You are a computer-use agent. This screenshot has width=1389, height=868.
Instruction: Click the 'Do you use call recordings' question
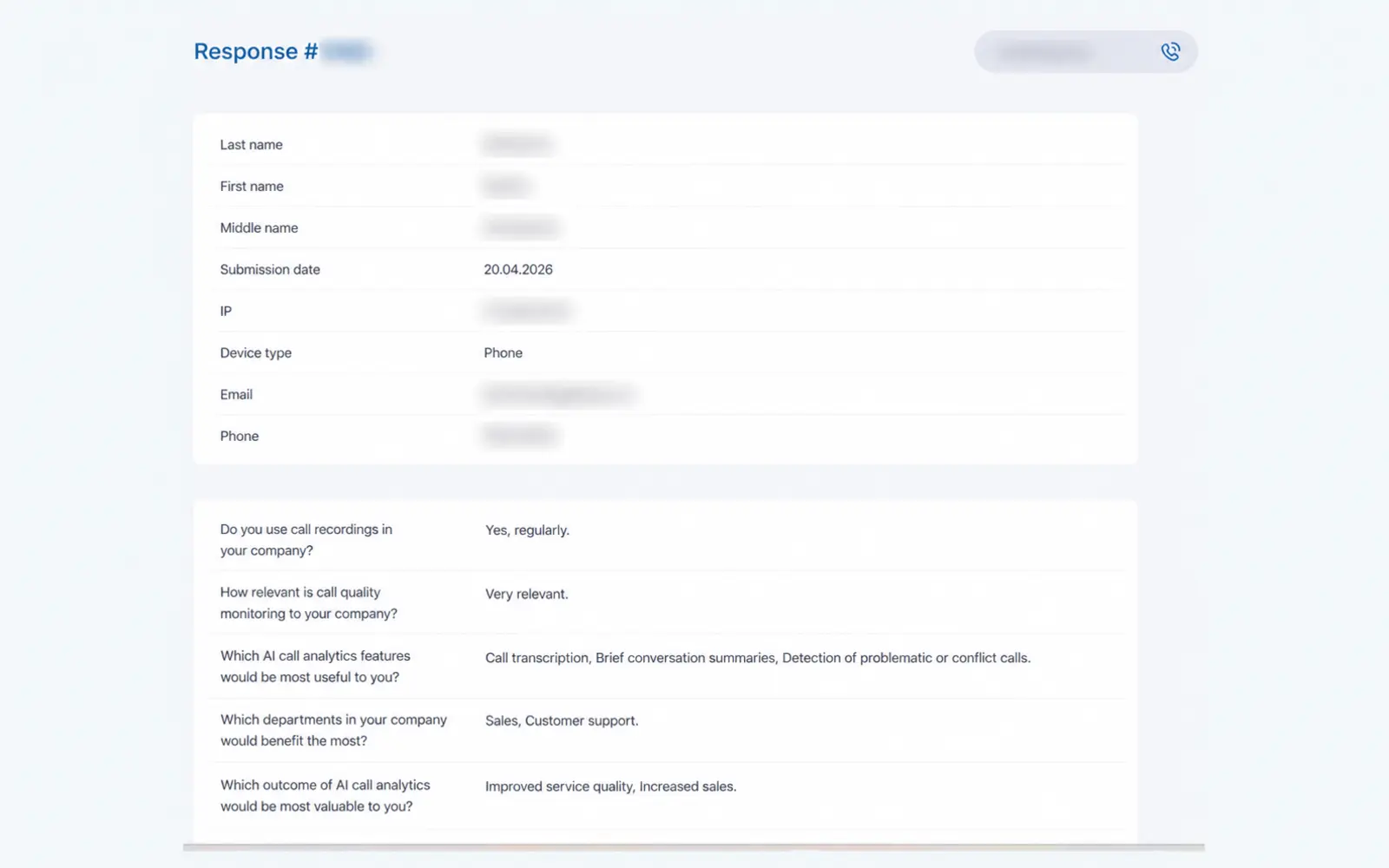point(306,540)
